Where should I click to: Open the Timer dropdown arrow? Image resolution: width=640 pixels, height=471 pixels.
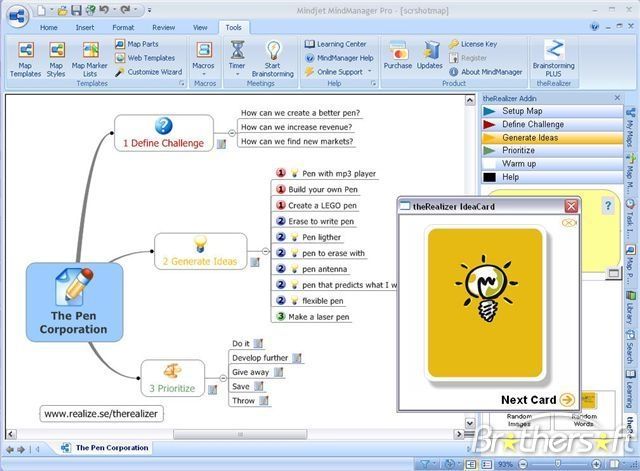click(x=237, y=74)
